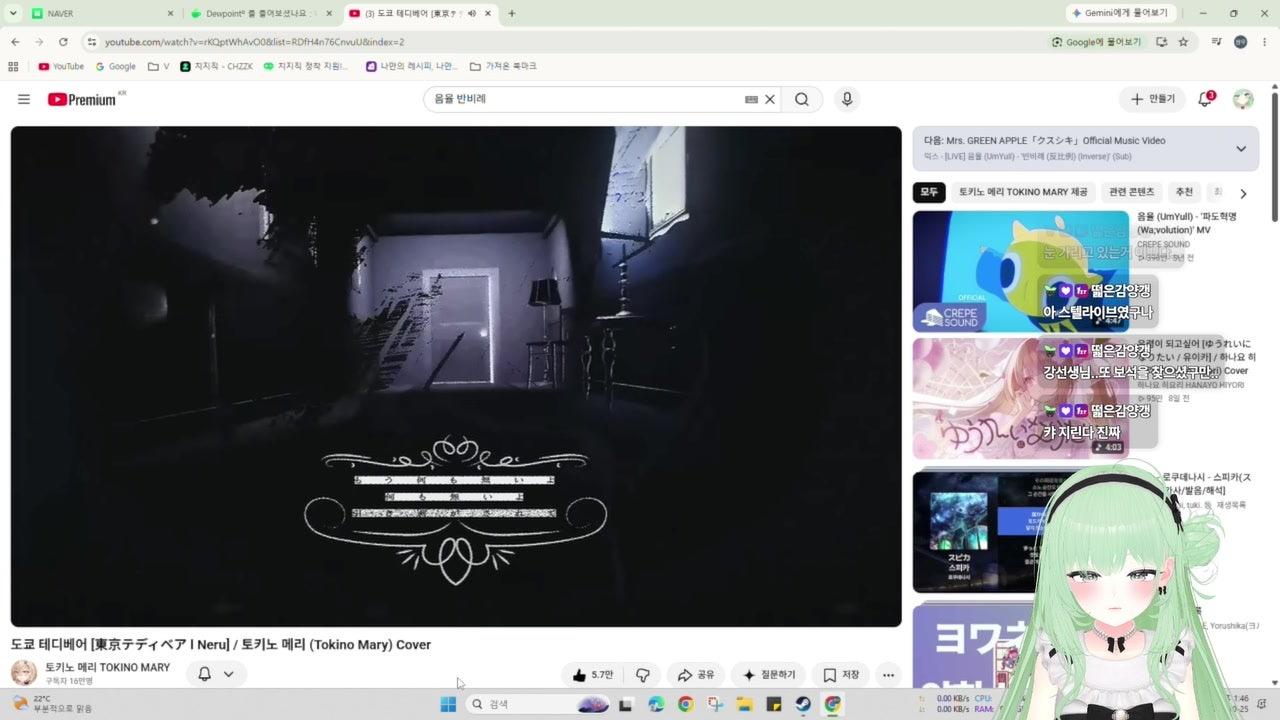1280x720 pixels.
Task: Open the pink HANAYO HIYORI cover thumbnail
Action: pyautogui.click(x=1020, y=398)
